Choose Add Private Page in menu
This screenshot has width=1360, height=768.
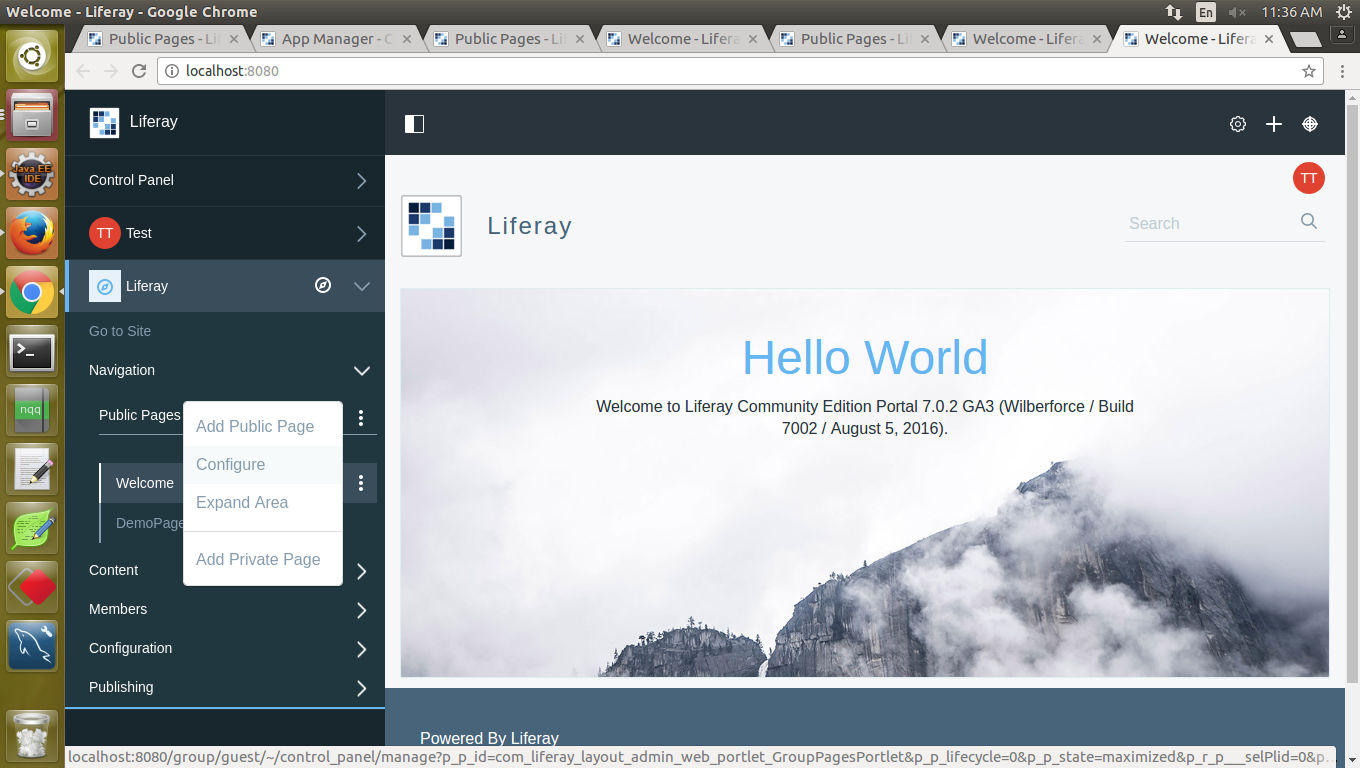click(263, 559)
